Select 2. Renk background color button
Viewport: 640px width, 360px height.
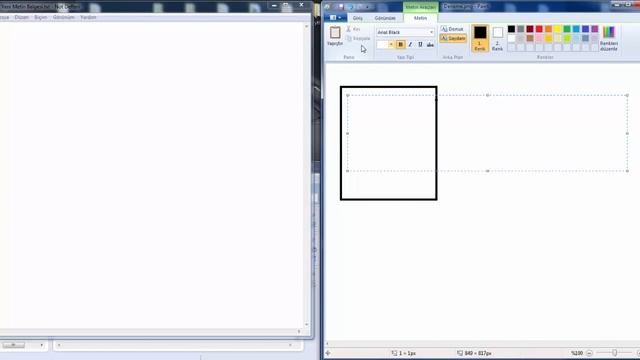coord(498,38)
